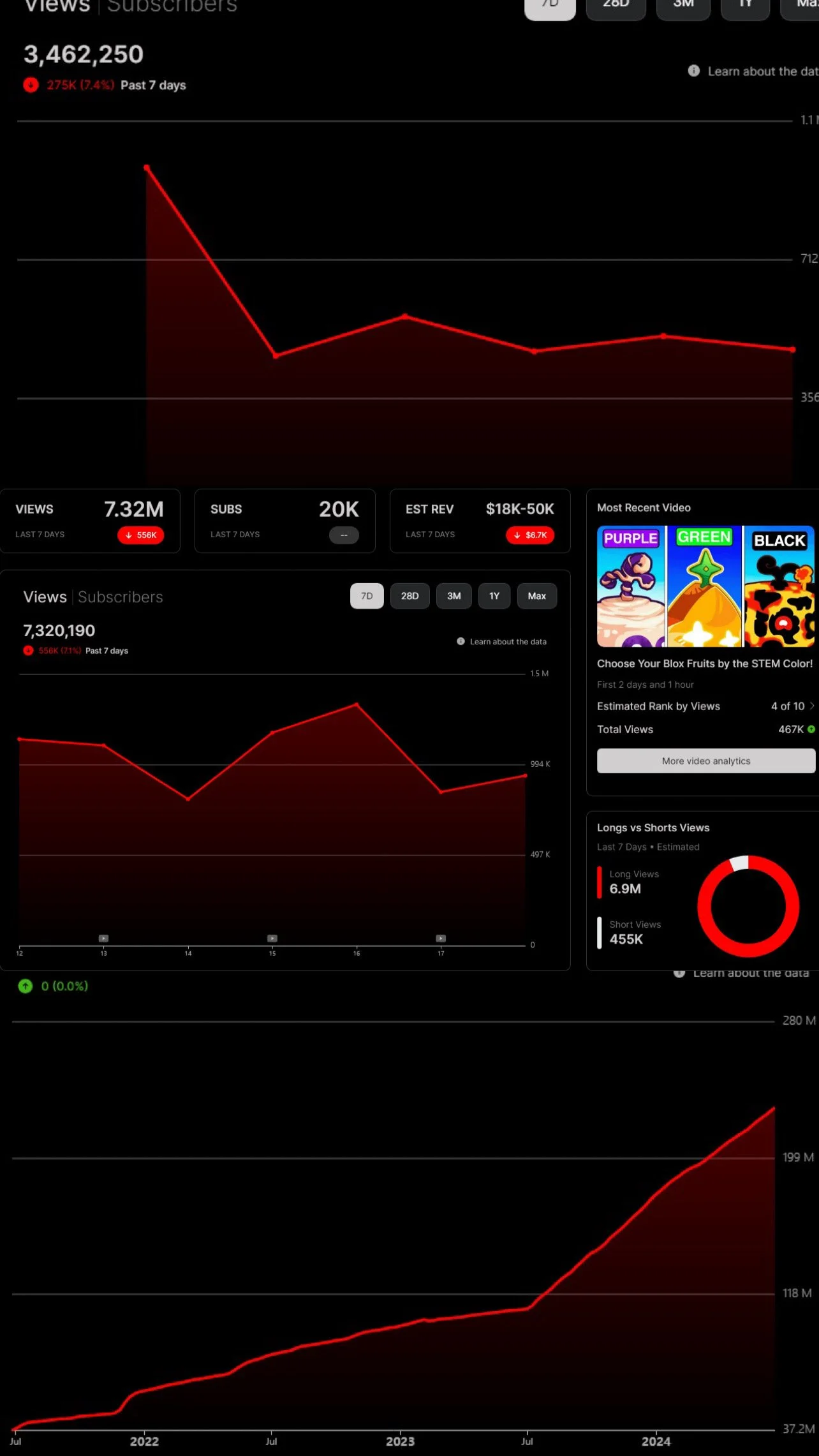Click the Longs vs Shorts Views heading
Screen dimensions: 819x1456
(x=653, y=828)
